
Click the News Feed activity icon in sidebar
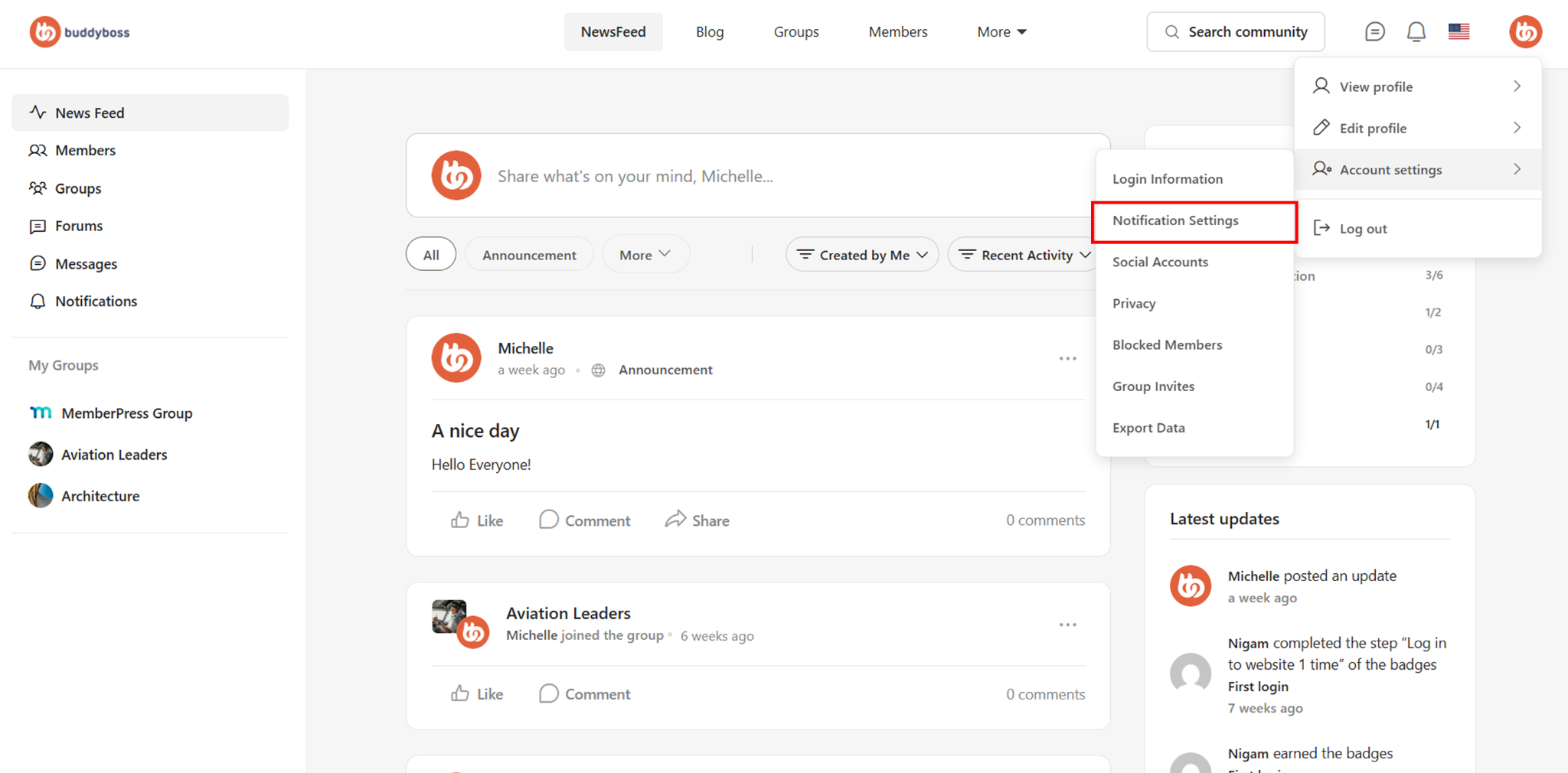point(38,113)
